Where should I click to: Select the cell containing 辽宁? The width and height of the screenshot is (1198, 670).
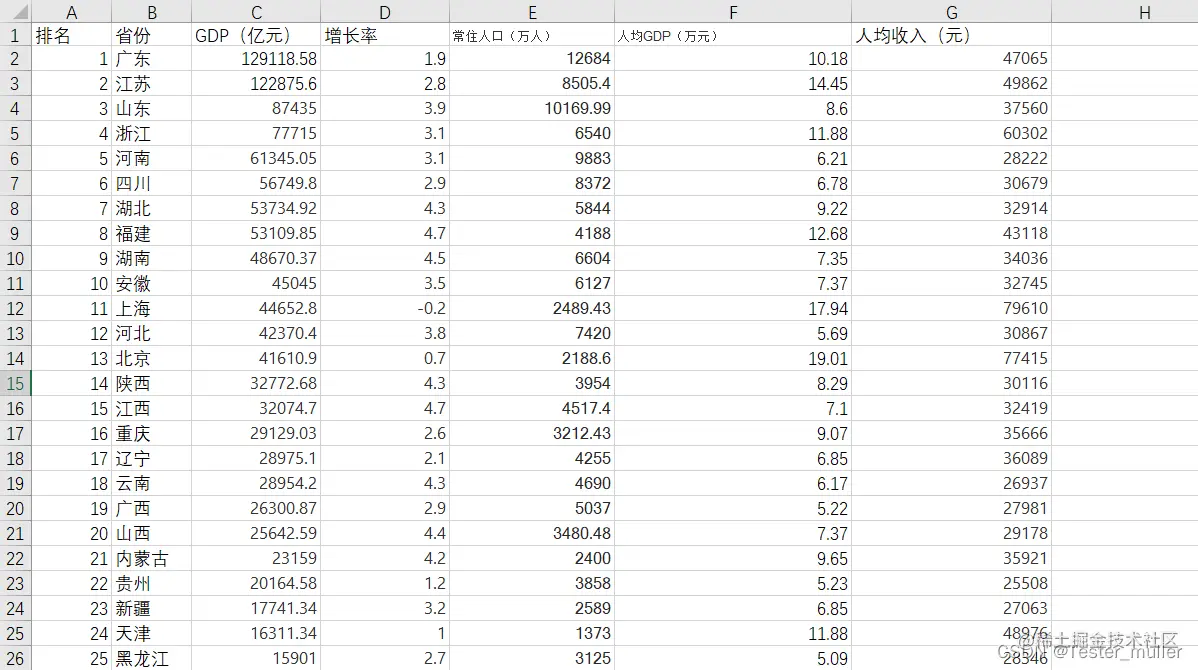(151, 458)
